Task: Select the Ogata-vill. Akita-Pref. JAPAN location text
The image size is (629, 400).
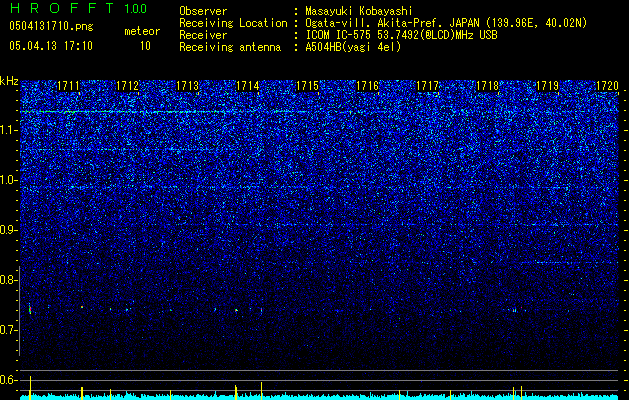Action: [446, 23]
